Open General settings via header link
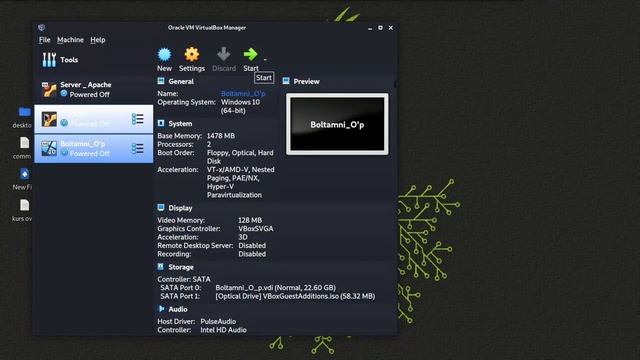 [x=181, y=81]
